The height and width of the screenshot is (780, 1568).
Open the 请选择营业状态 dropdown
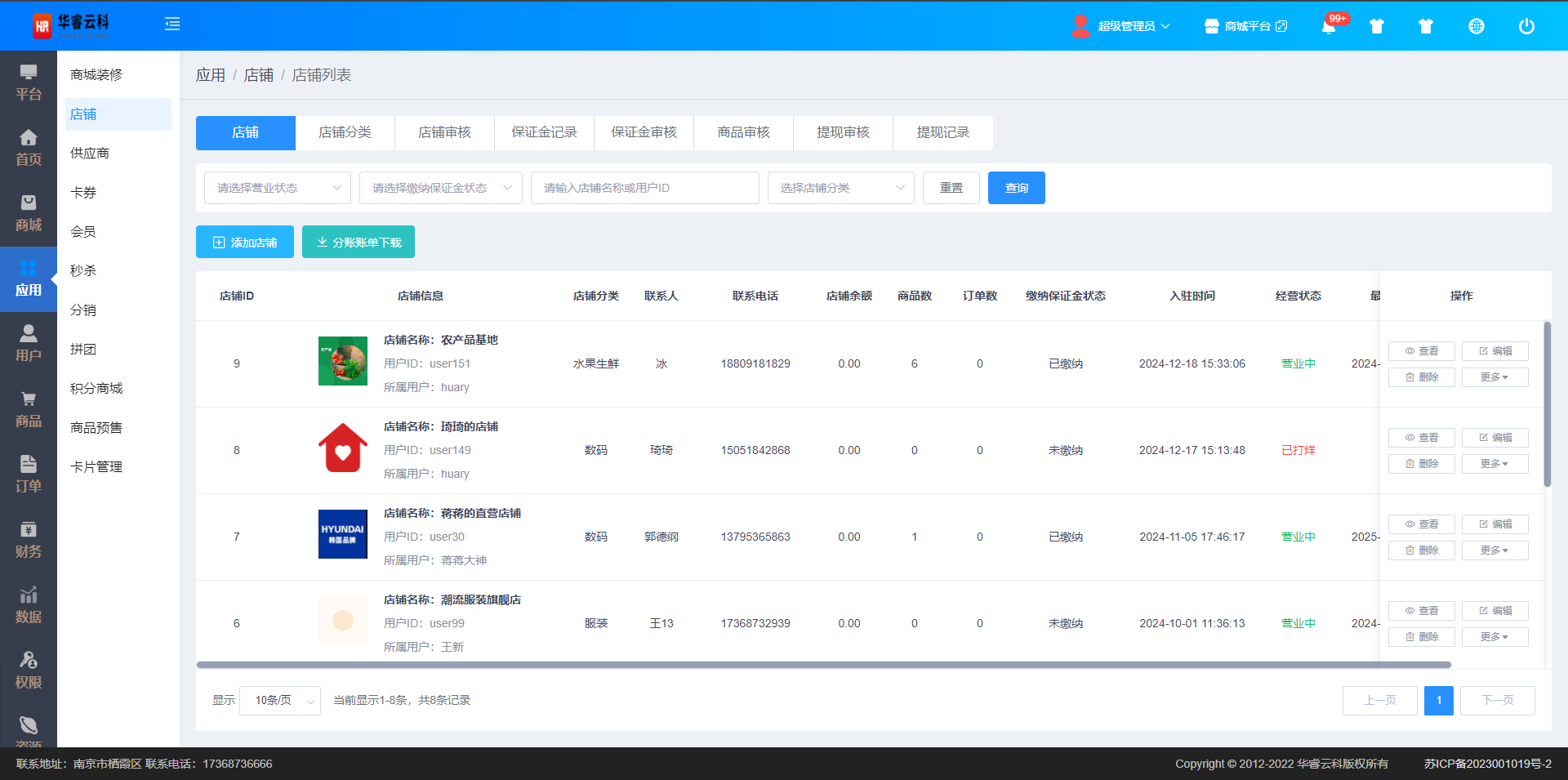click(x=278, y=188)
